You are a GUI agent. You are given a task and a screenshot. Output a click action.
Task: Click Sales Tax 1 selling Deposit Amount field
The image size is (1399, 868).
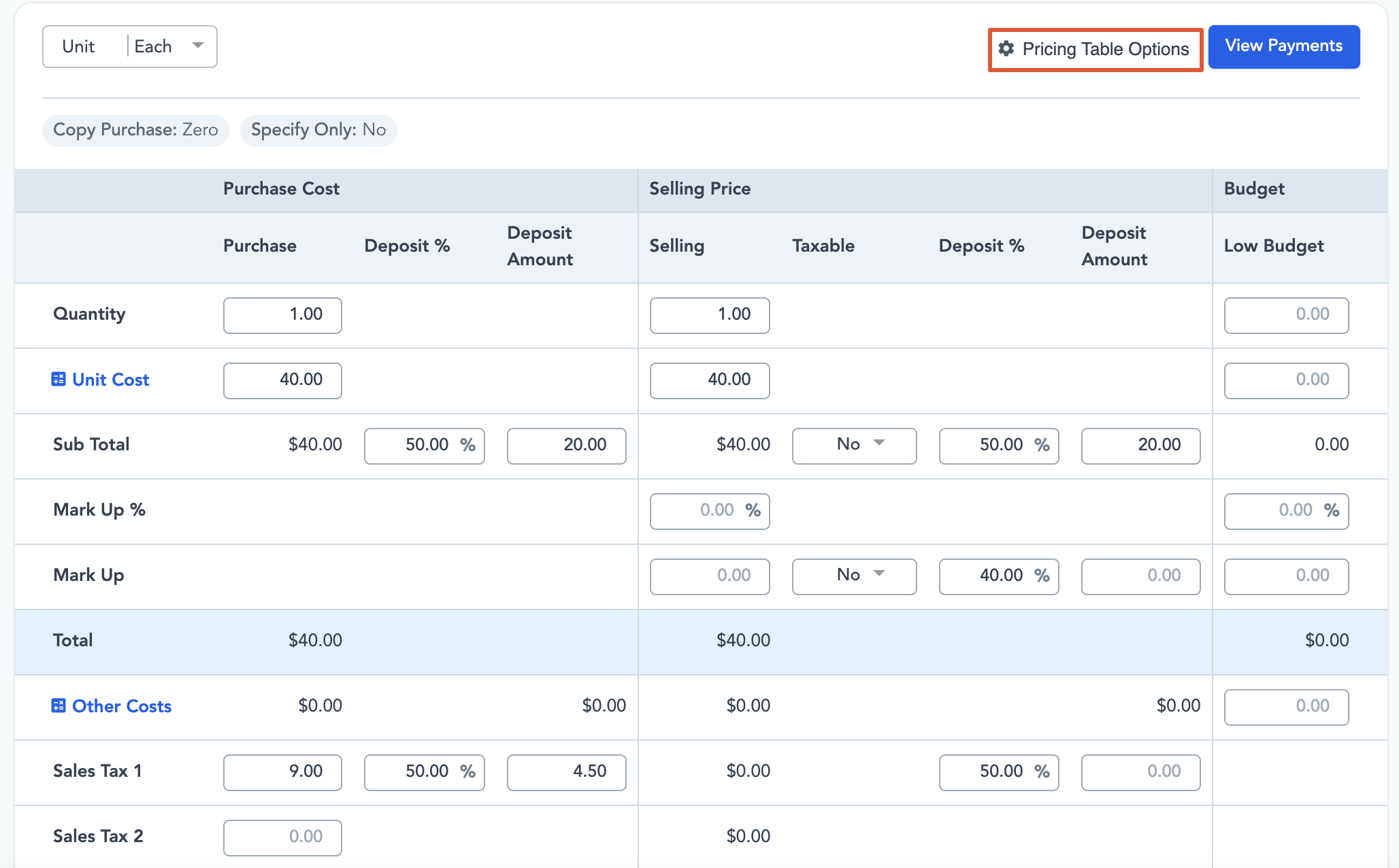pyautogui.click(x=1141, y=772)
